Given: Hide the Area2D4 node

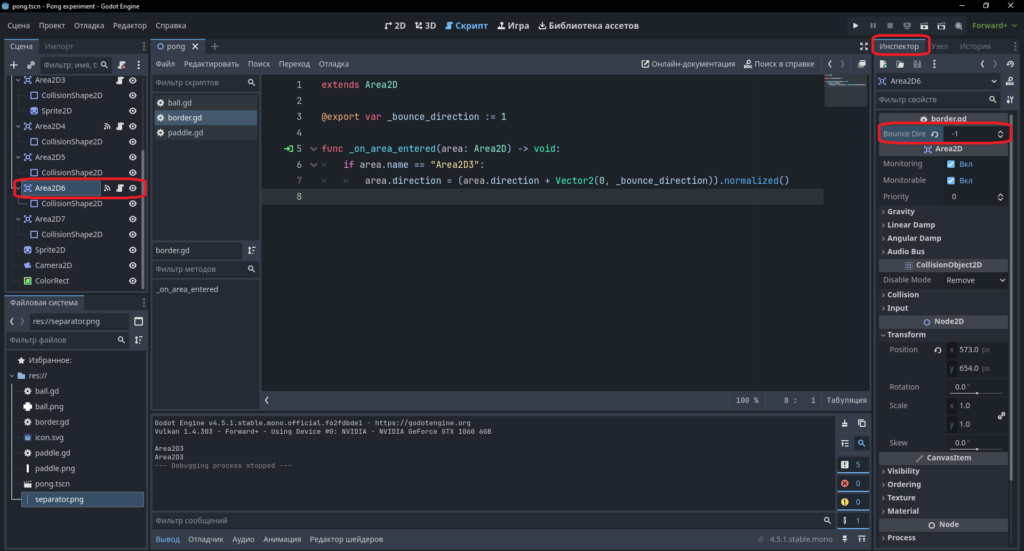Looking at the screenshot, I should (133, 127).
